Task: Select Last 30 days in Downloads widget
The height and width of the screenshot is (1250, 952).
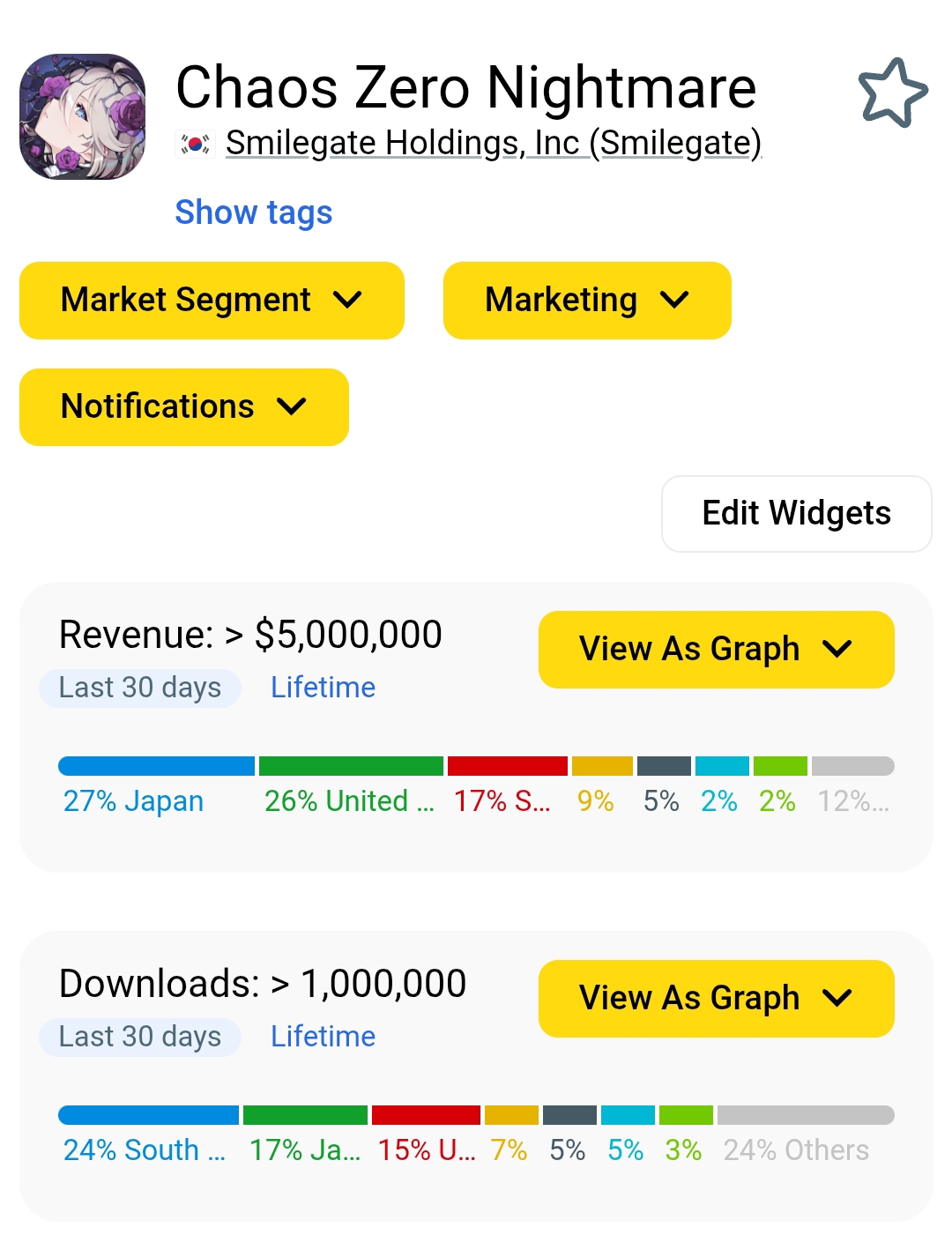Action: point(140,1037)
